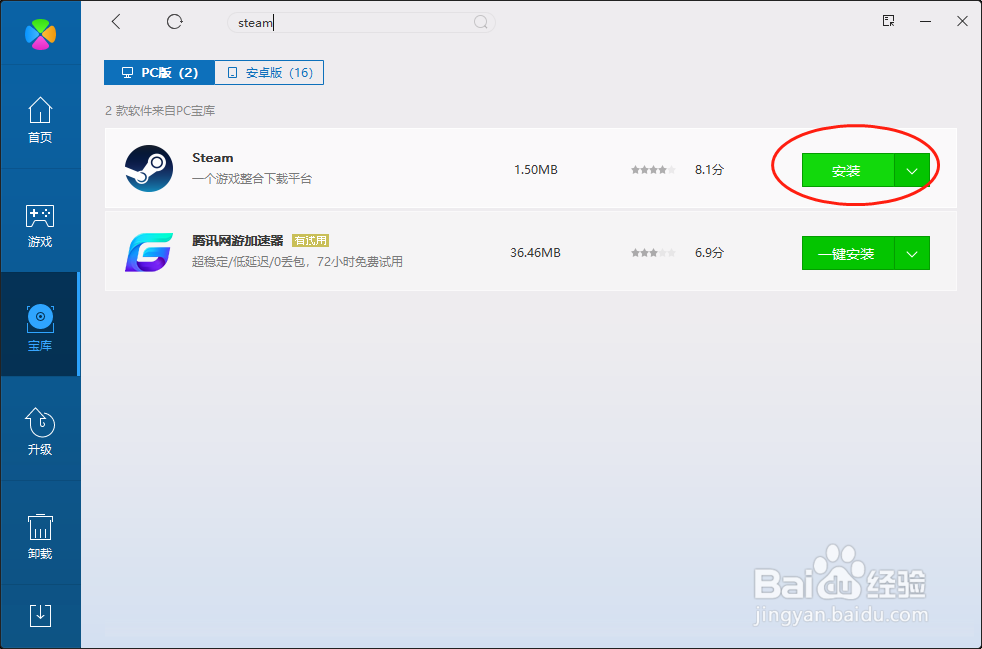The height and width of the screenshot is (649, 982).
Task: Switch to PC版 (2) tab
Action: coord(159,73)
